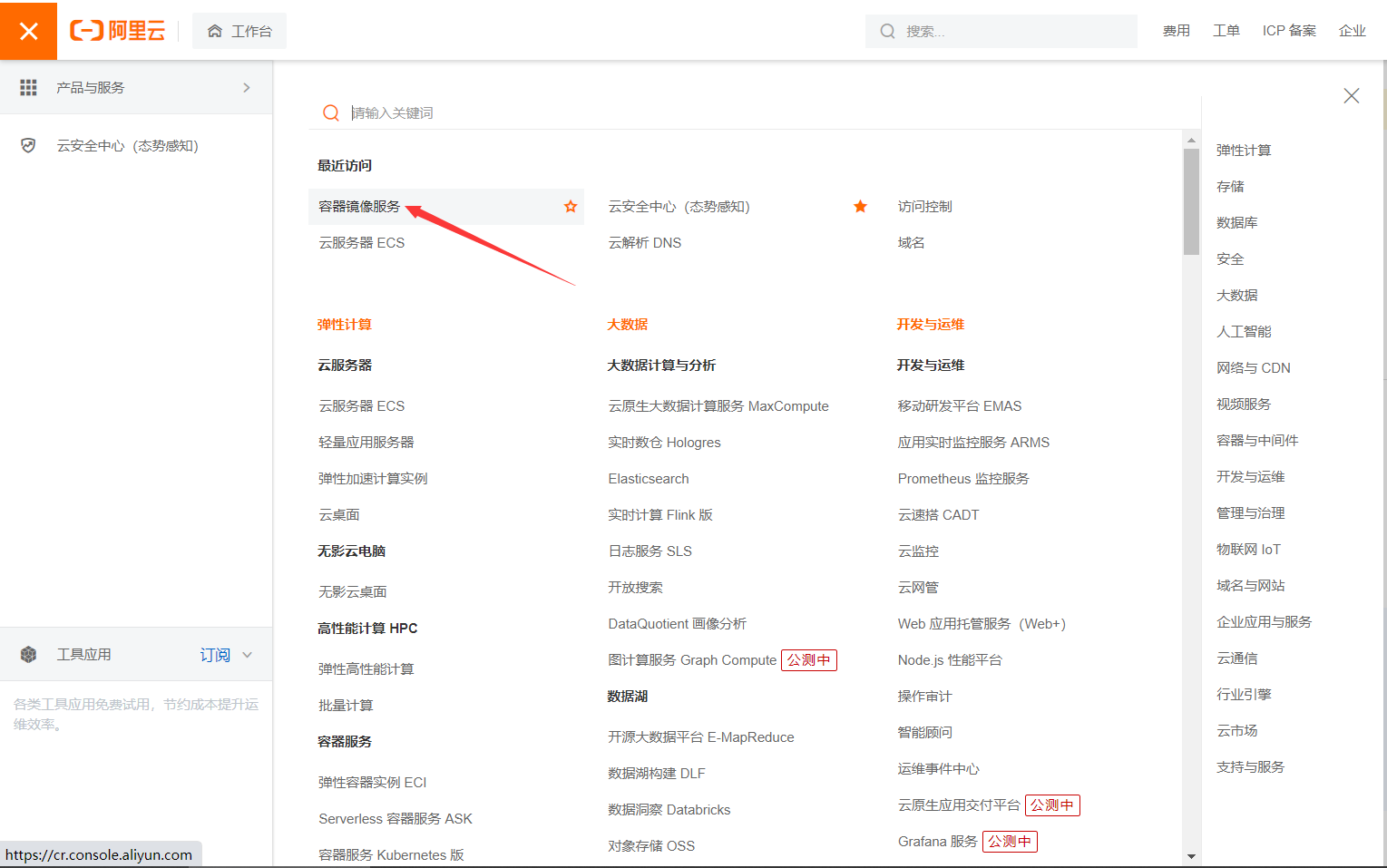Screen dimensions: 1387x868
Task: Select 轻量应用服务器 product
Action: click(x=366, y=443)
